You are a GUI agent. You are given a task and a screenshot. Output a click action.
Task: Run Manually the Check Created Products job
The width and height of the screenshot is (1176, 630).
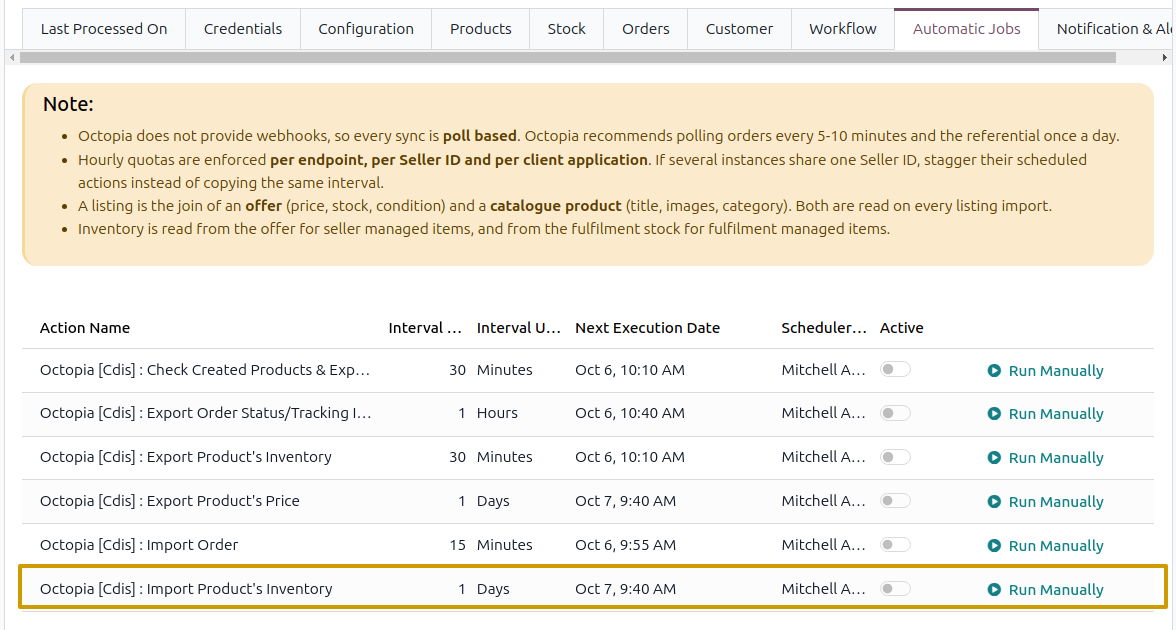click(1046, 370)
